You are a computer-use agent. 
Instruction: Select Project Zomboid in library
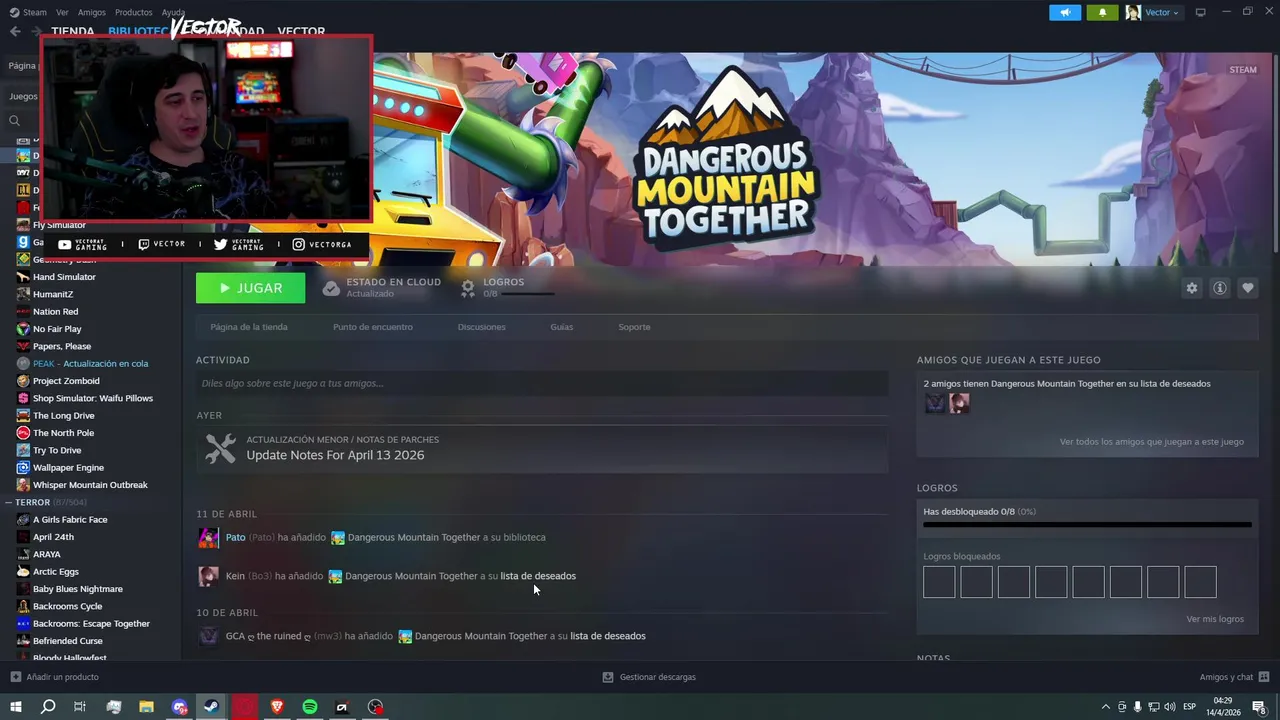66,381
